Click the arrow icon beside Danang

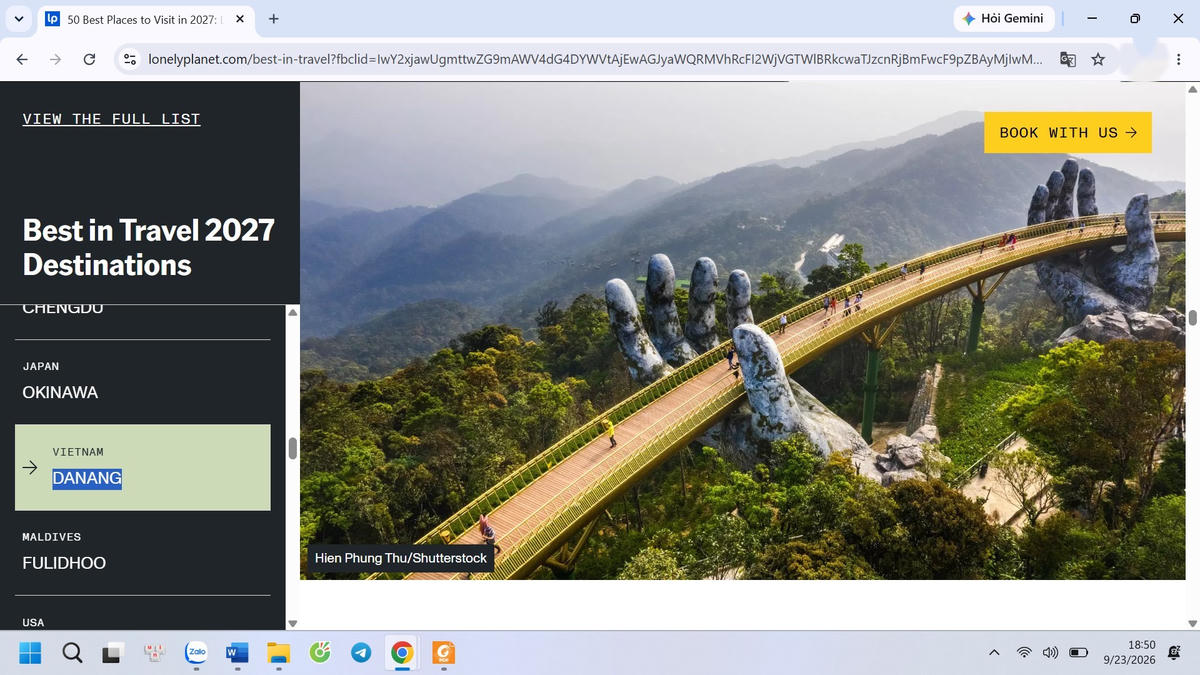coord(30,467)
